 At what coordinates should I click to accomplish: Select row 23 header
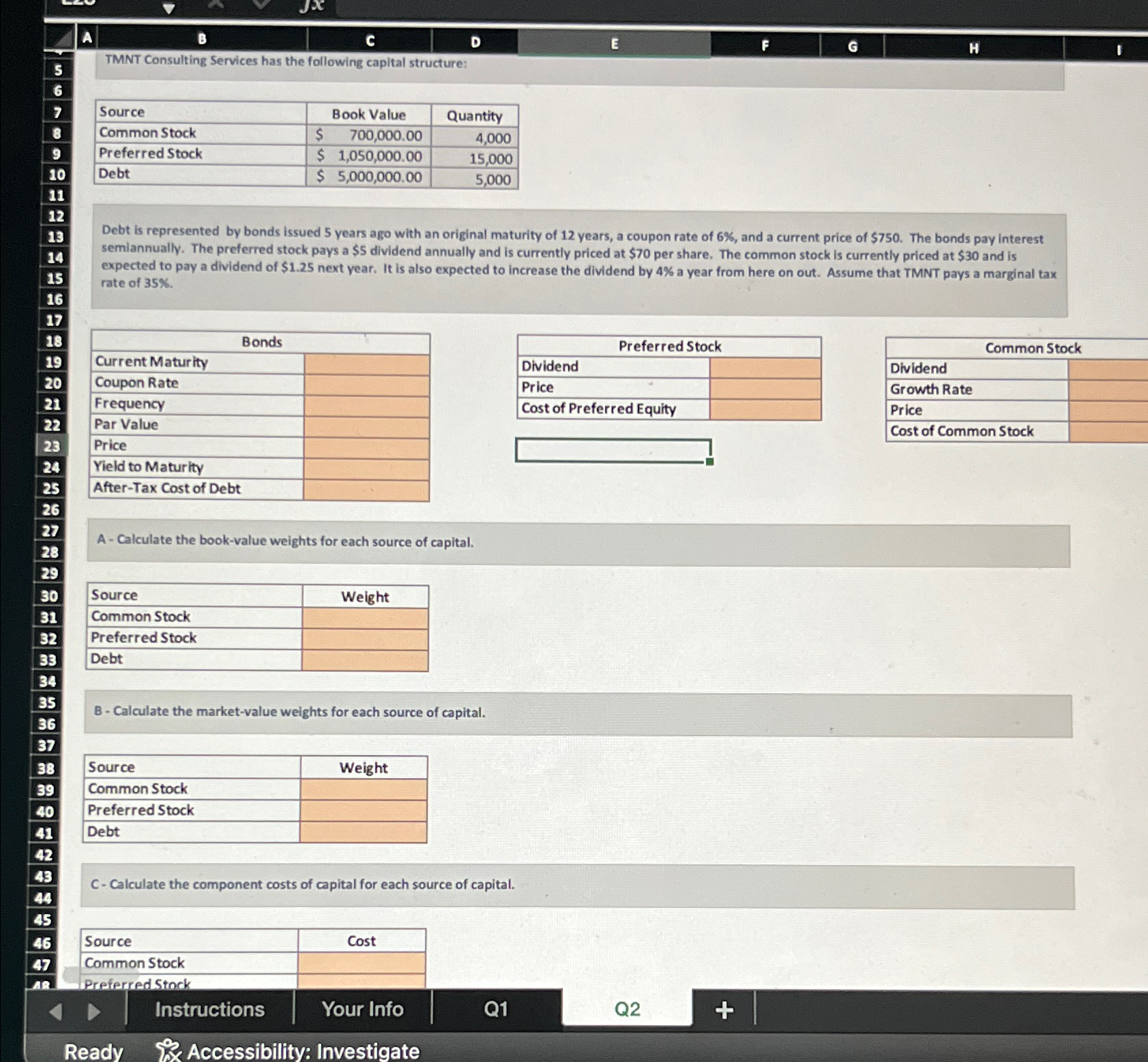(52, 446)
